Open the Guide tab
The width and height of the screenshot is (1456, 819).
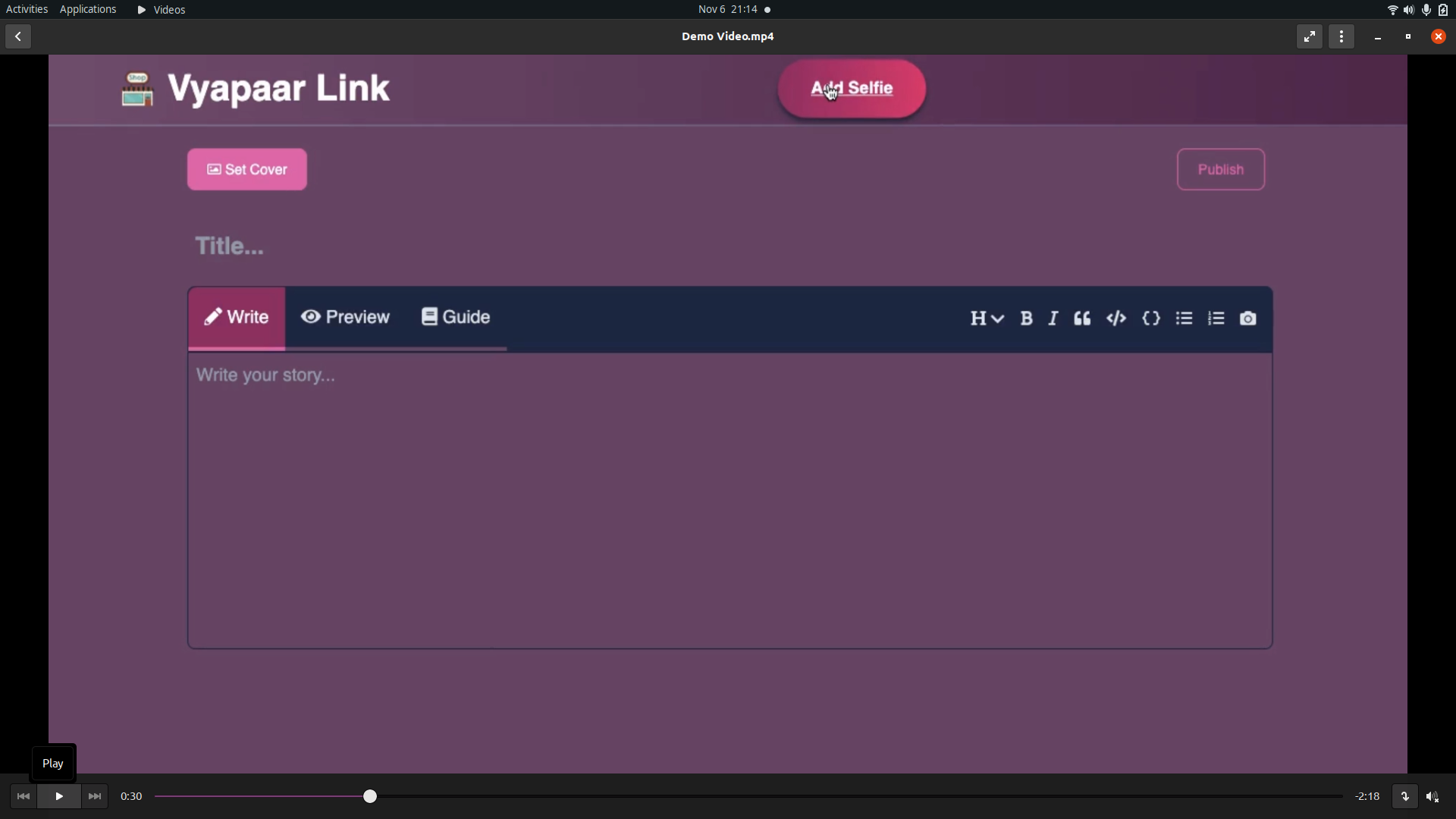[456, 317]
